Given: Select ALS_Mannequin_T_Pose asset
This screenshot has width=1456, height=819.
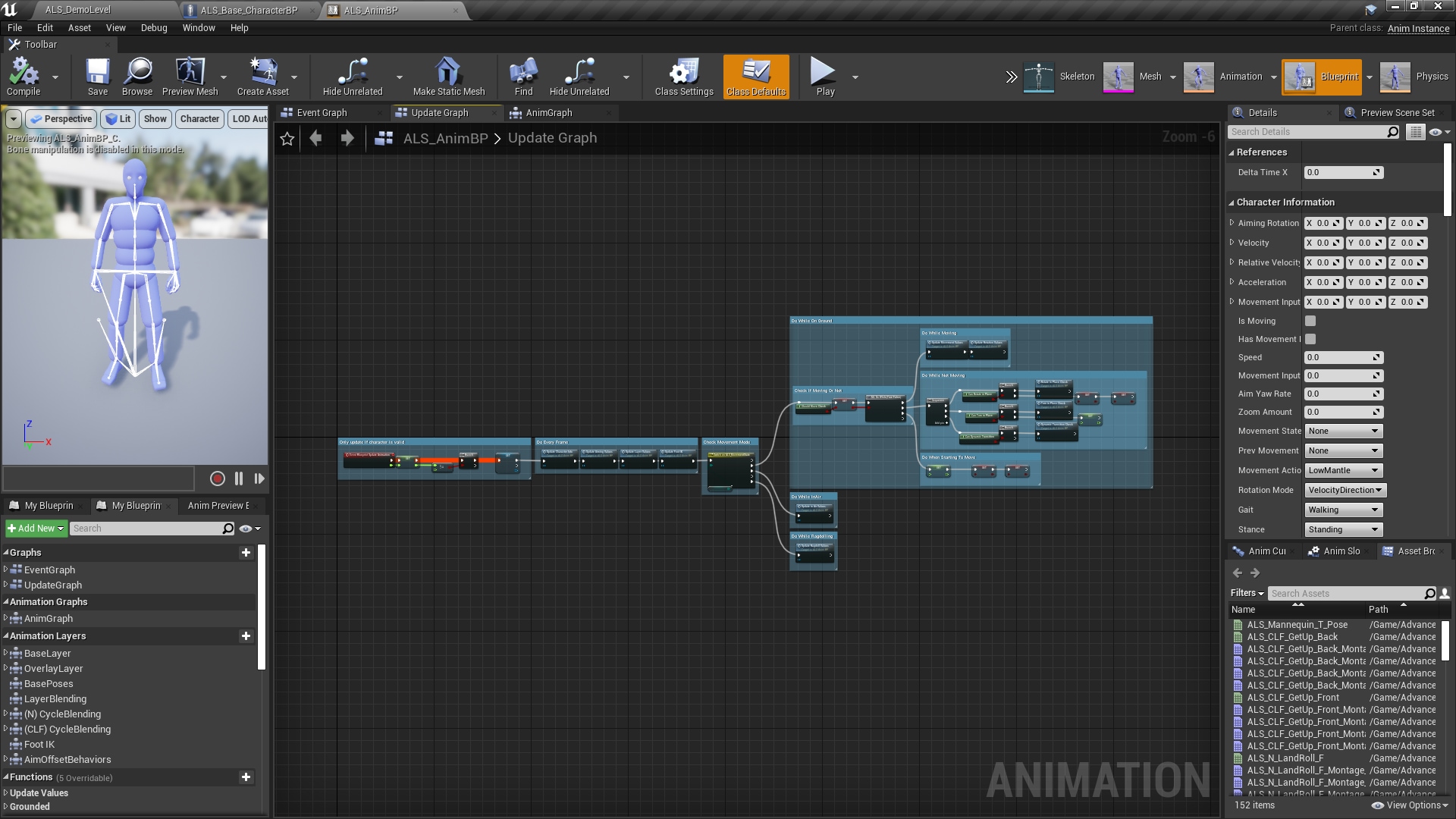Looking at the screenshot, I should (x=1298, y=625).
